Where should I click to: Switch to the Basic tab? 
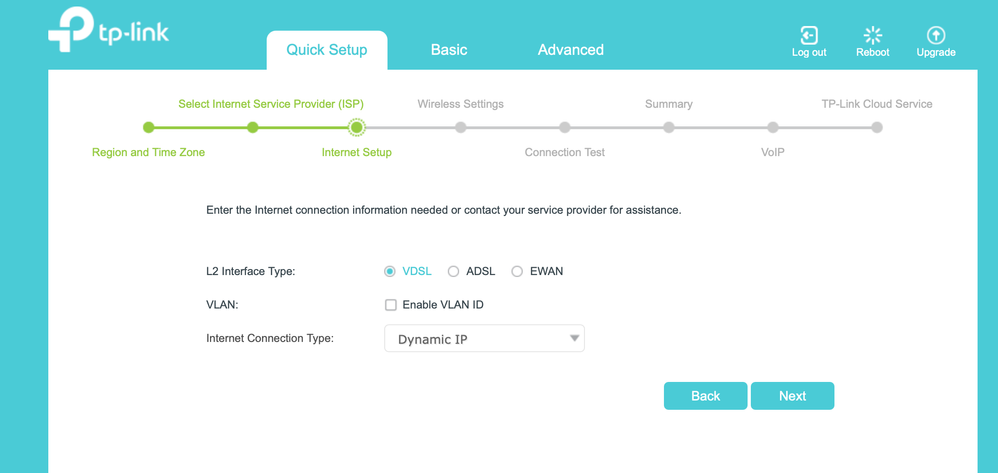pyautogui.click(x=449, y=50)
